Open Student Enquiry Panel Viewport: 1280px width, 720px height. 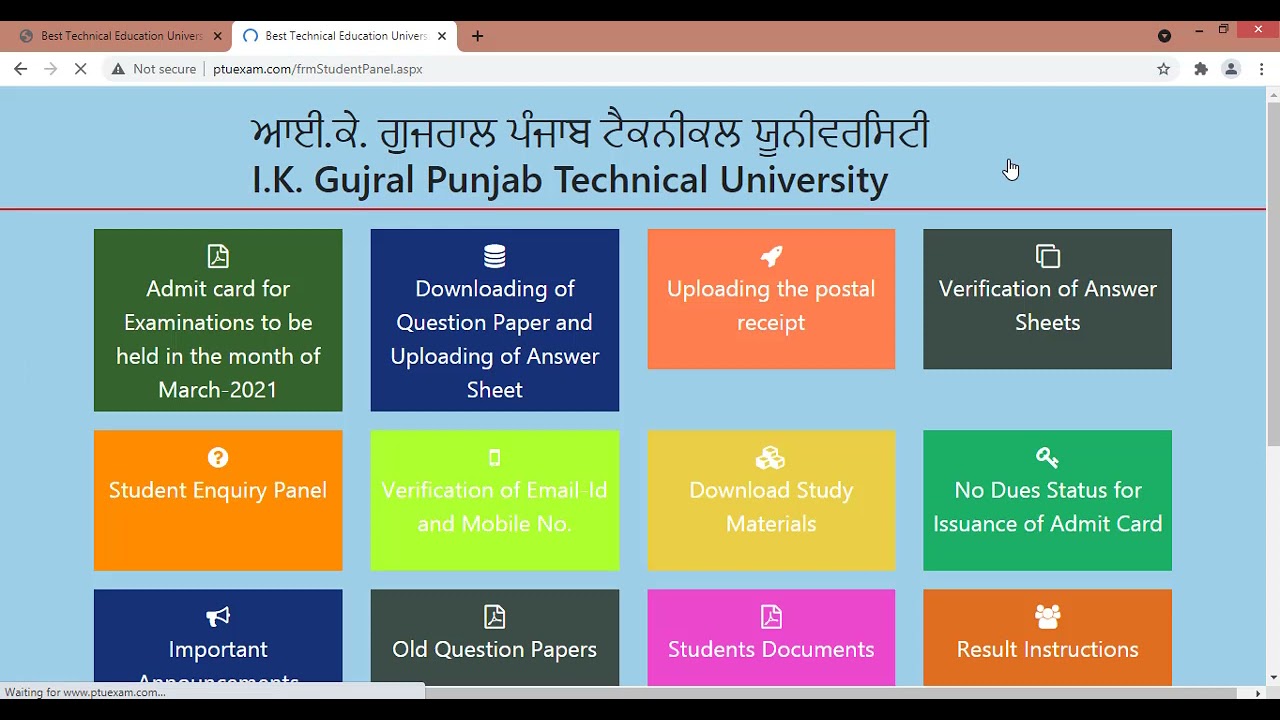tap(218, 500)
